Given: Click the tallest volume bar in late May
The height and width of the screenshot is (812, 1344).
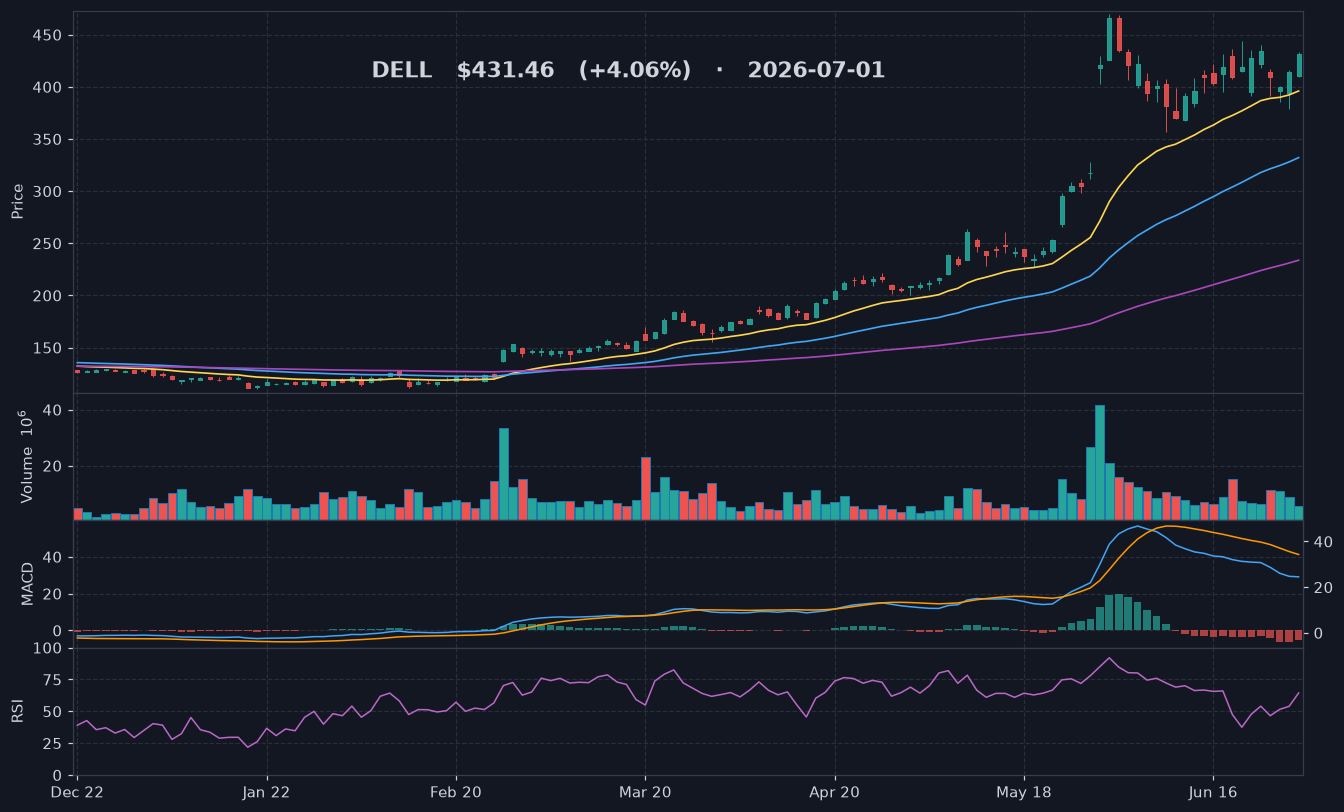Looking at the screenshot, I should coord(1100,462).
